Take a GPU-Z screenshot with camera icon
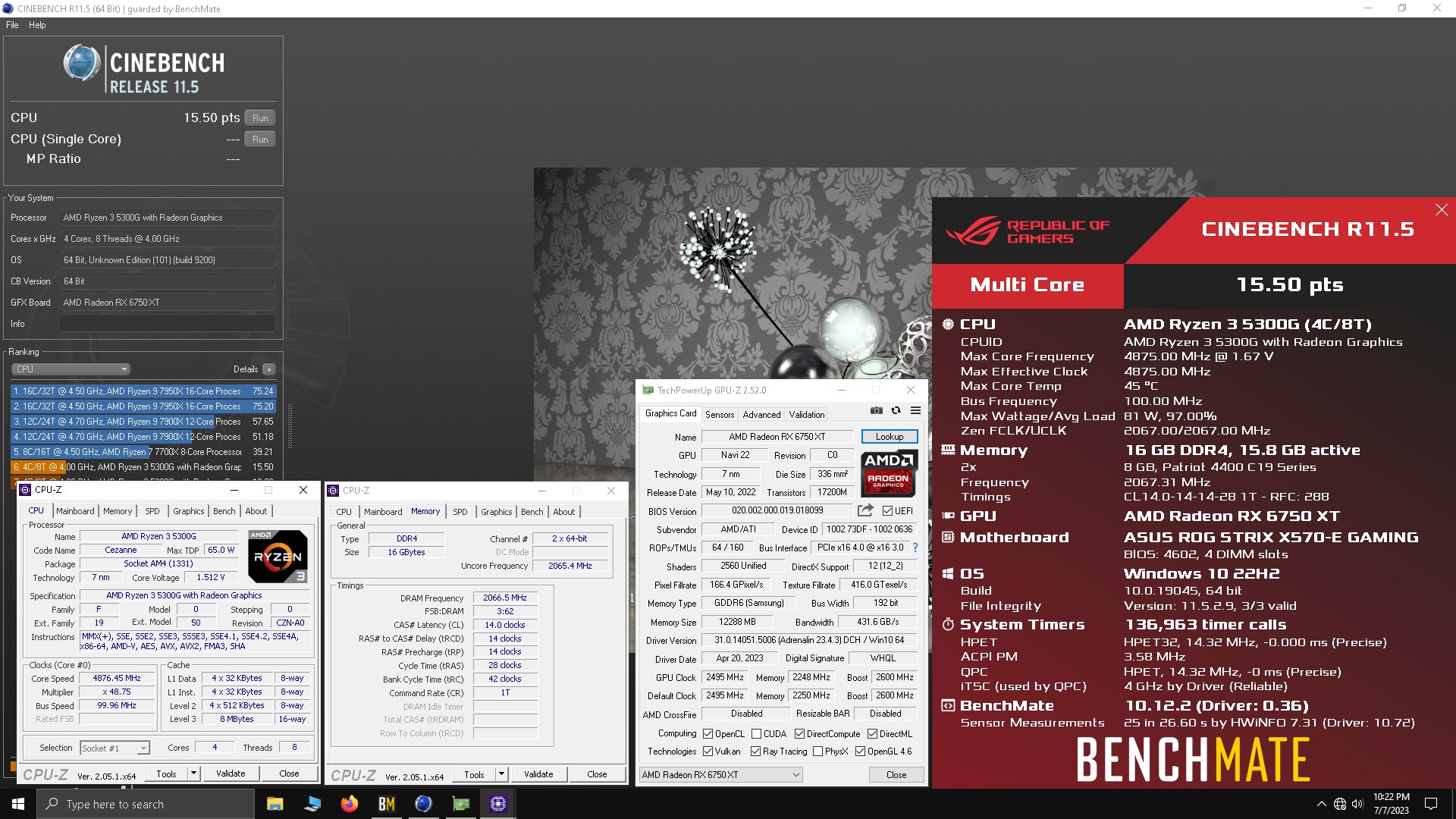Screen dimensions: 1456x819 pos(877,410)
